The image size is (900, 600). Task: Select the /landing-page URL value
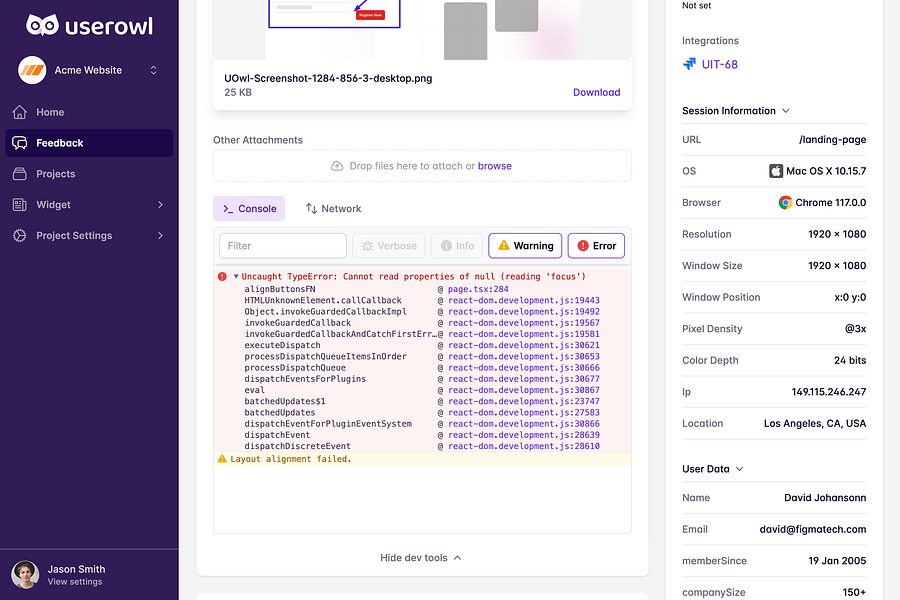click(x=832, y=140)
